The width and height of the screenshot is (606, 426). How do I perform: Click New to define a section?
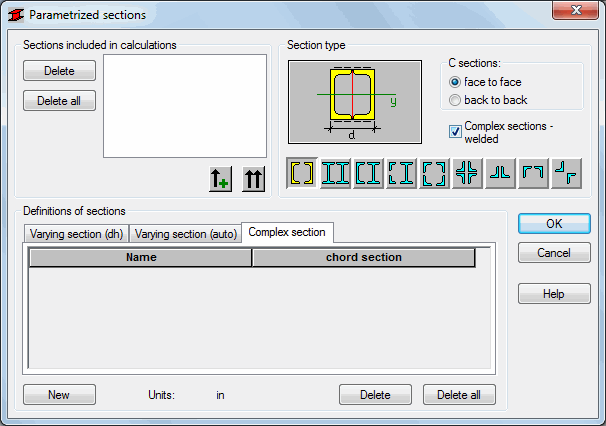tap(59, 395)
